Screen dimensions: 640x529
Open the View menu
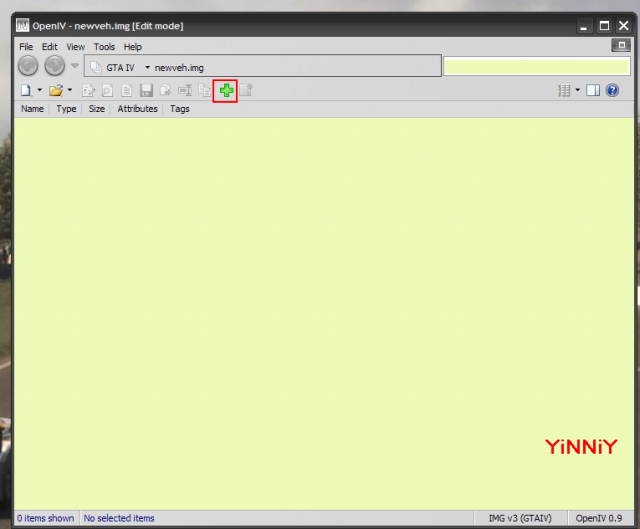(76, 47)
